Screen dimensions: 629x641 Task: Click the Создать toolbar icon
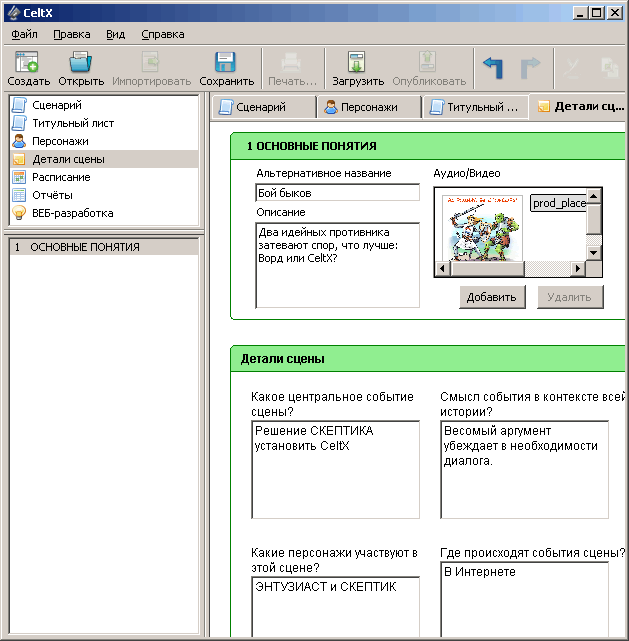click(x=27, y=62)
